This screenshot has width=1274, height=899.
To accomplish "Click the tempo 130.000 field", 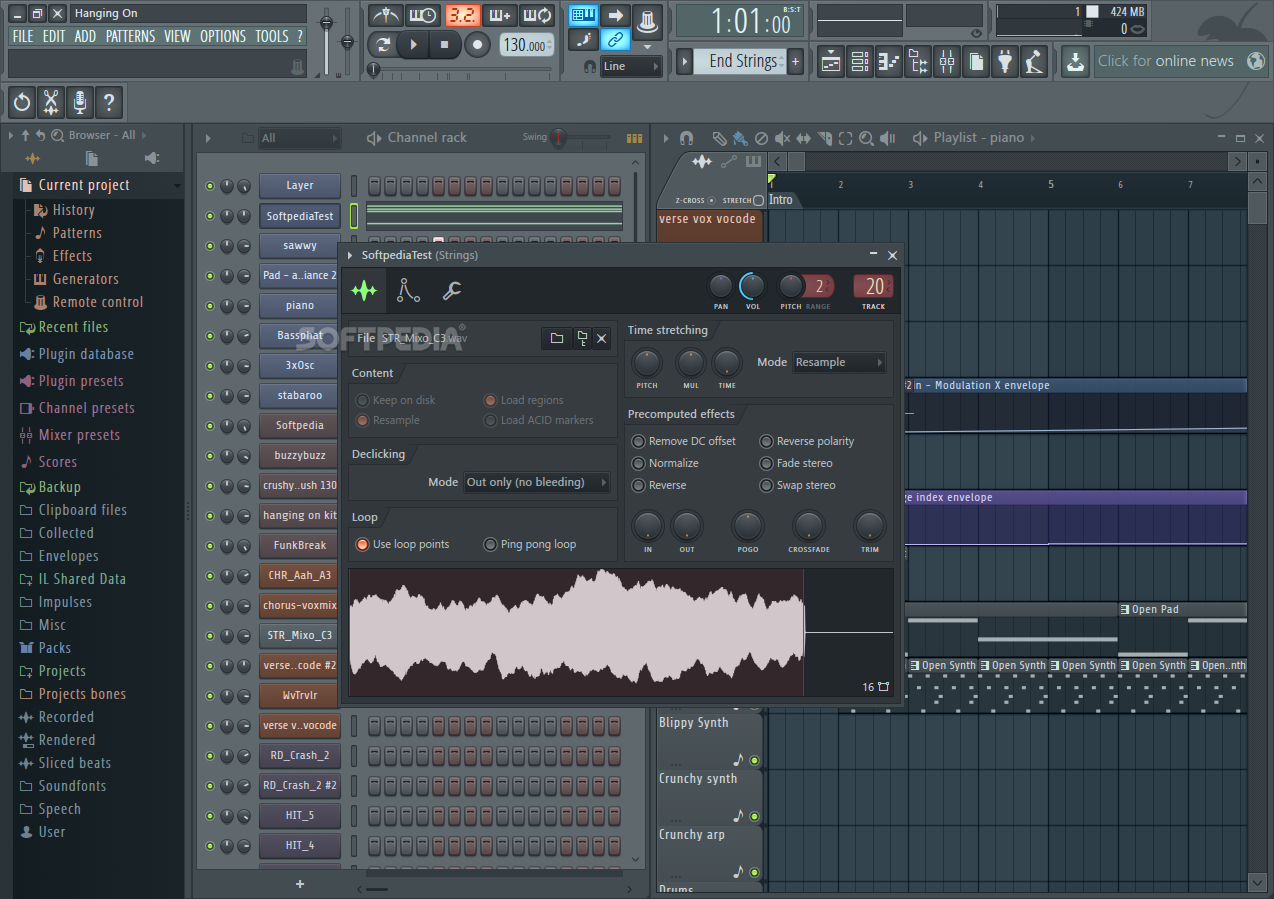I will [526, 45].
